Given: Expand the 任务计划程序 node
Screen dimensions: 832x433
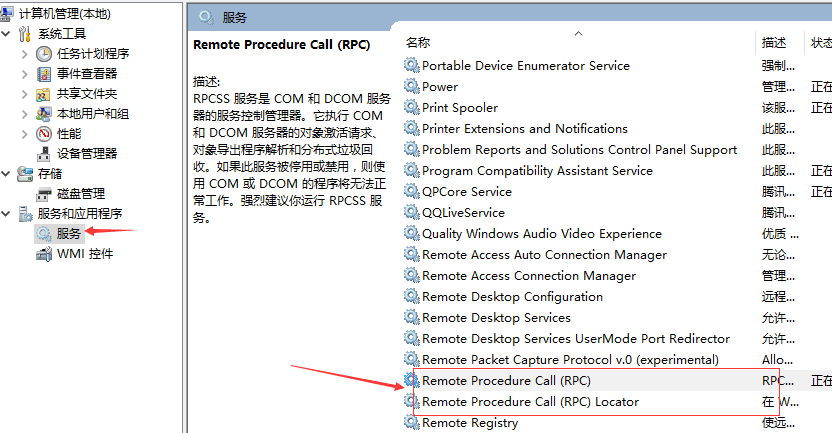Looking at the screenshot, I should pos(25,54).
